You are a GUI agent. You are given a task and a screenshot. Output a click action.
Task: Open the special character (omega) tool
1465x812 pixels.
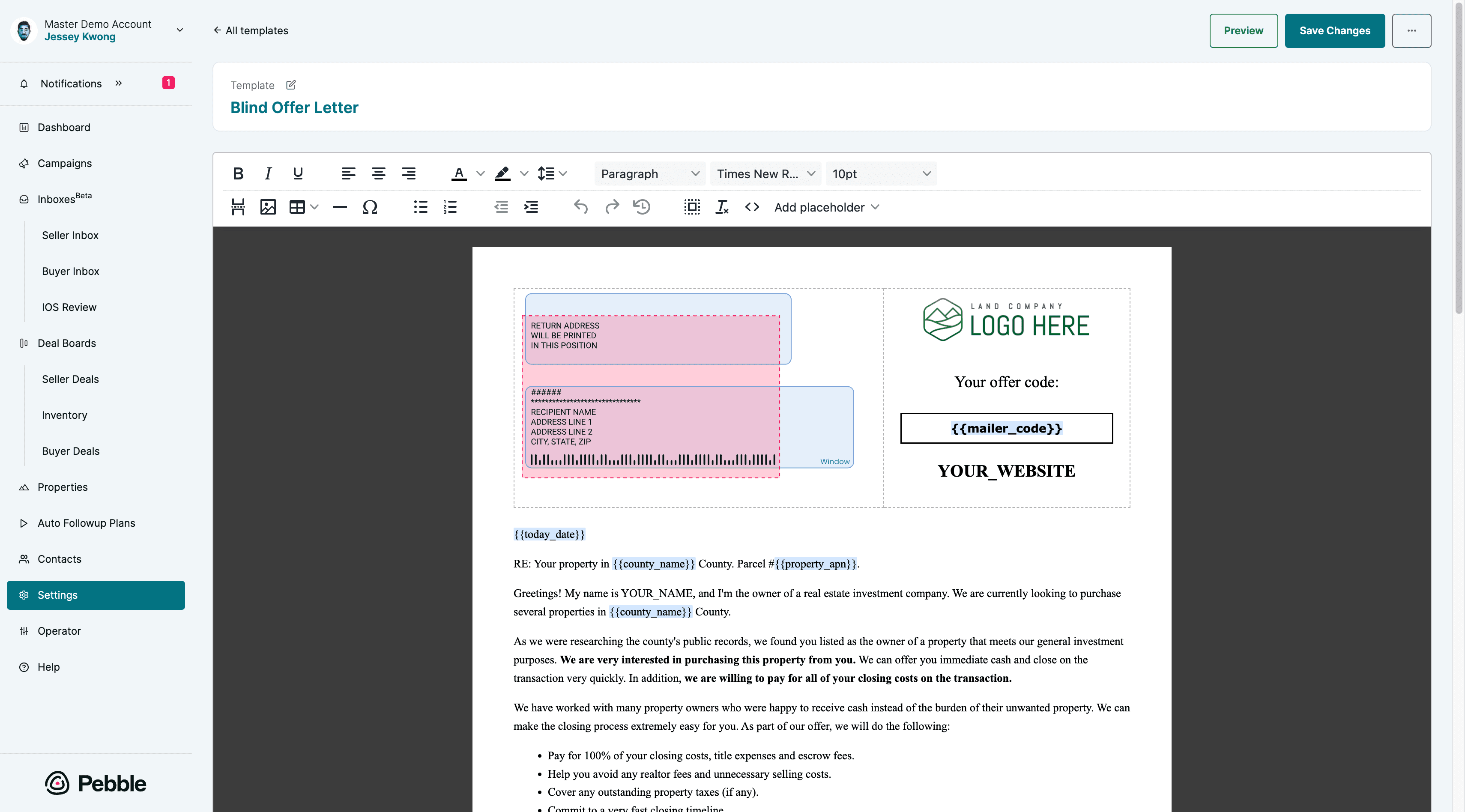tap(370, 207)
